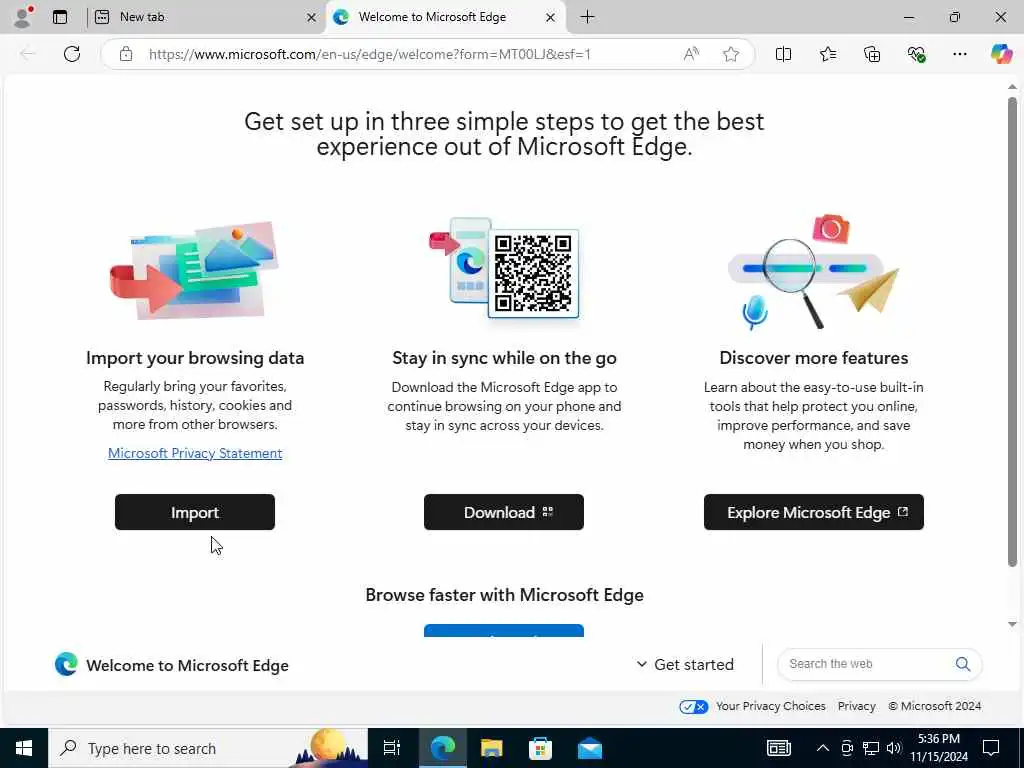Open the Microsoft Privacy Statement link
1024x768 pixels.
(x=195, y=453)
